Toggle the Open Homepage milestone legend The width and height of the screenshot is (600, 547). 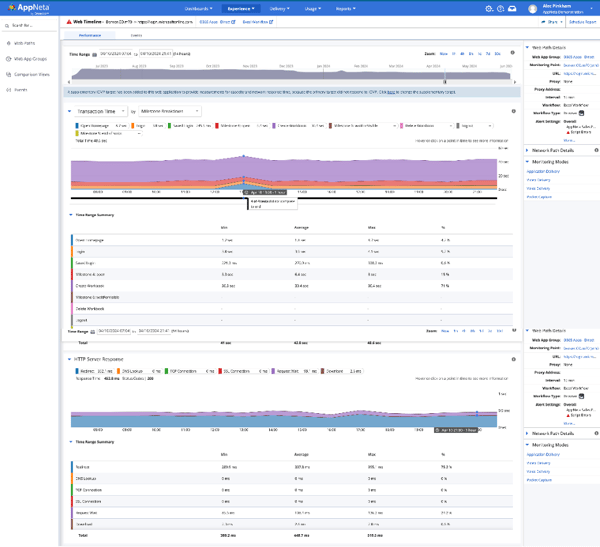[94, 126]
